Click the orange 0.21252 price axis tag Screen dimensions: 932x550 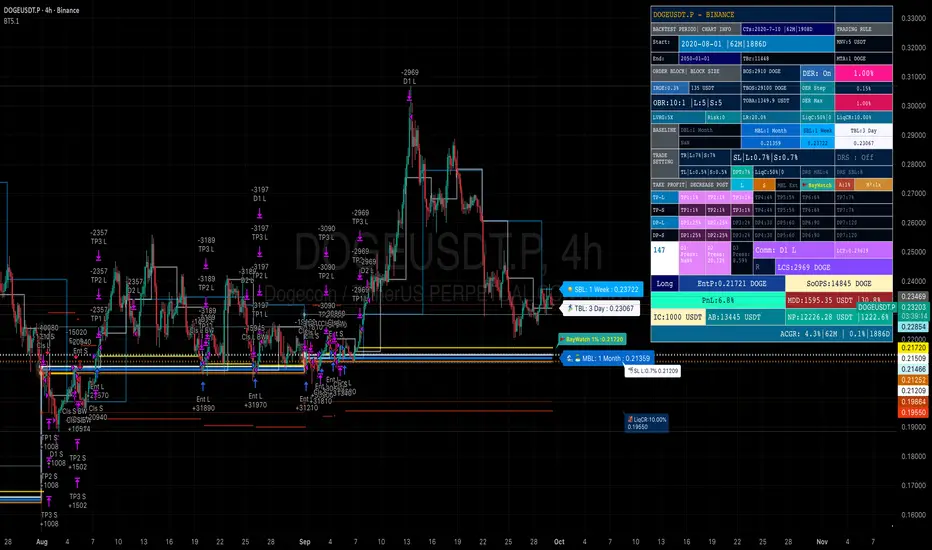pos(913,380)
